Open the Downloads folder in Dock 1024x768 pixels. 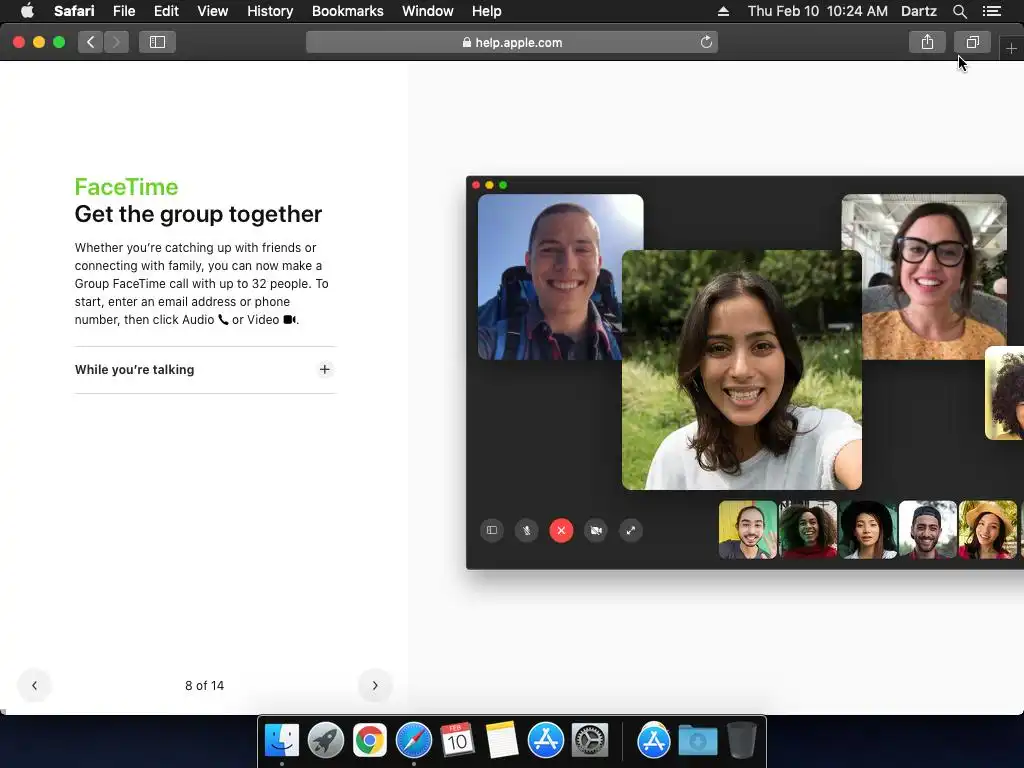697,741
